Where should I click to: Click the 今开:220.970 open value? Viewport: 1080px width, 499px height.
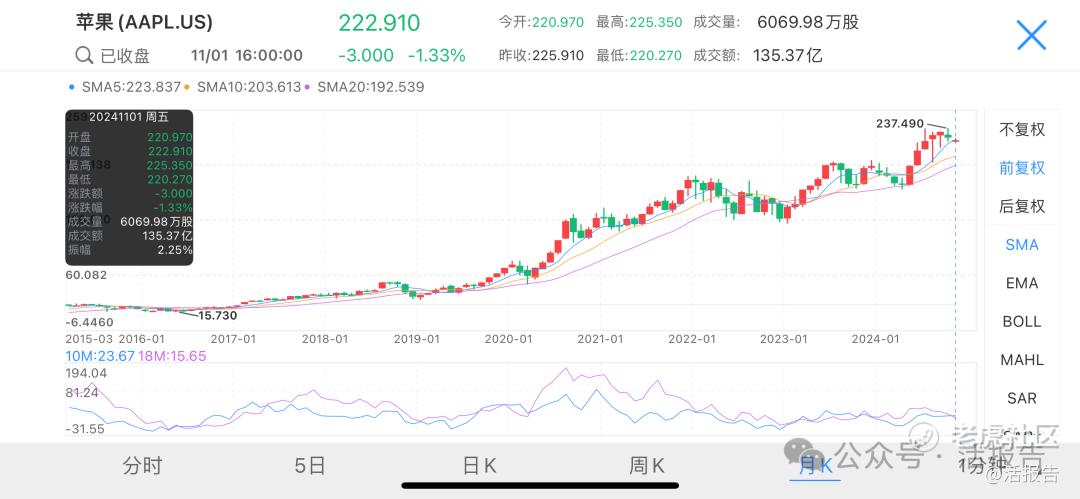point(541,22)
